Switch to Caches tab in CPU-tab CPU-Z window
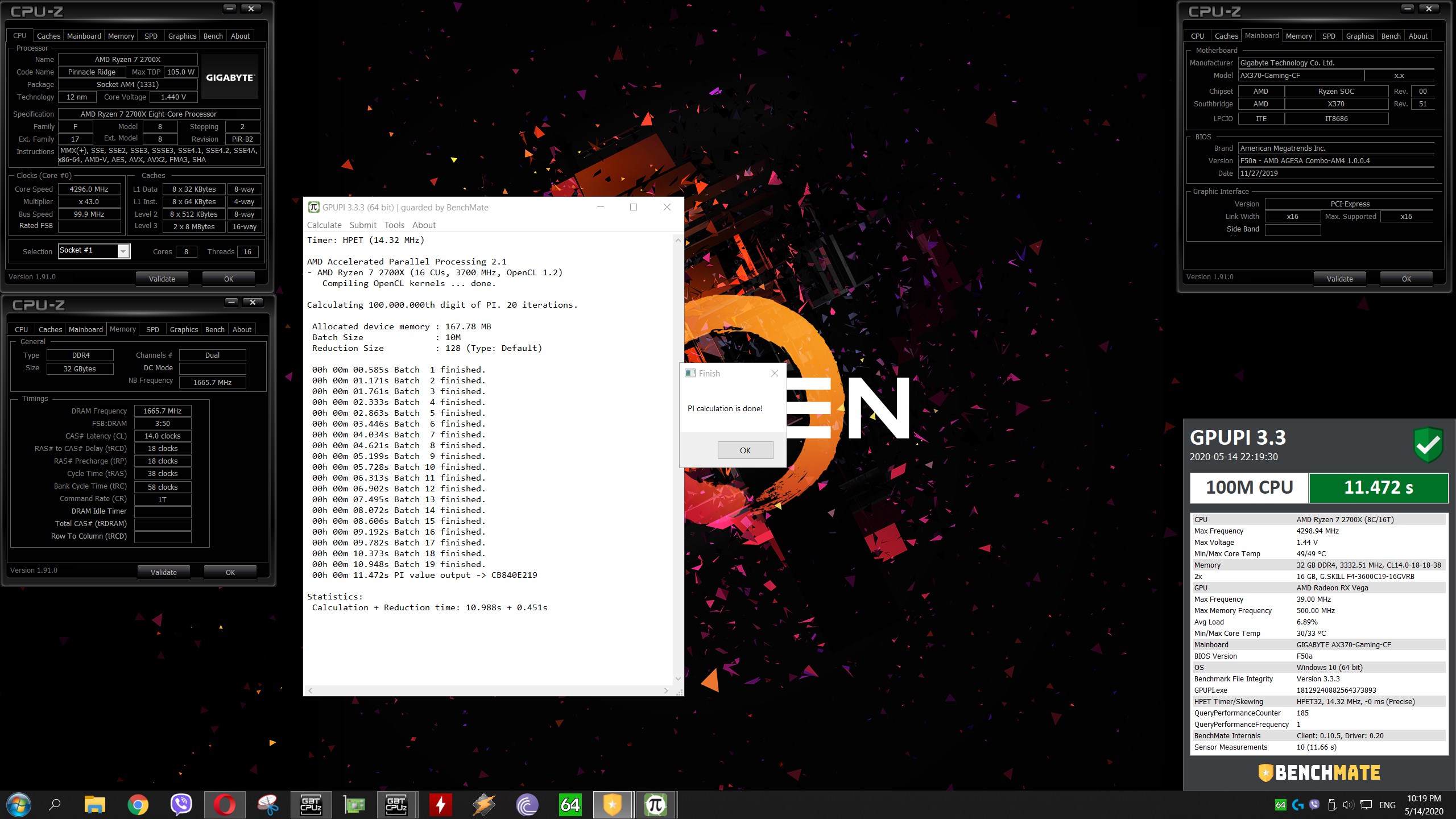This screenshot has height=819, width=1456. pyautogui.click(x=48, y=36)
